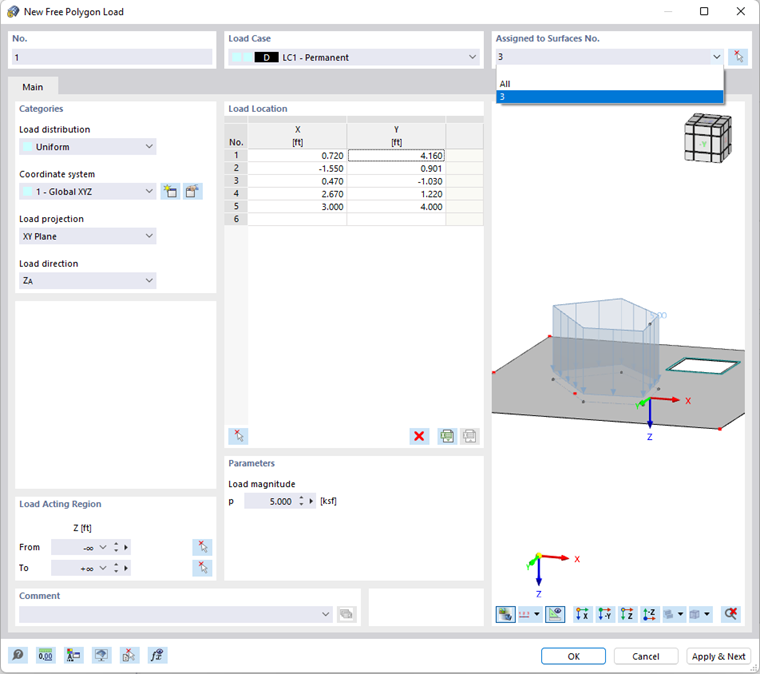
Task: Click the Apply & Next button
Action: [x=718, y=656]
